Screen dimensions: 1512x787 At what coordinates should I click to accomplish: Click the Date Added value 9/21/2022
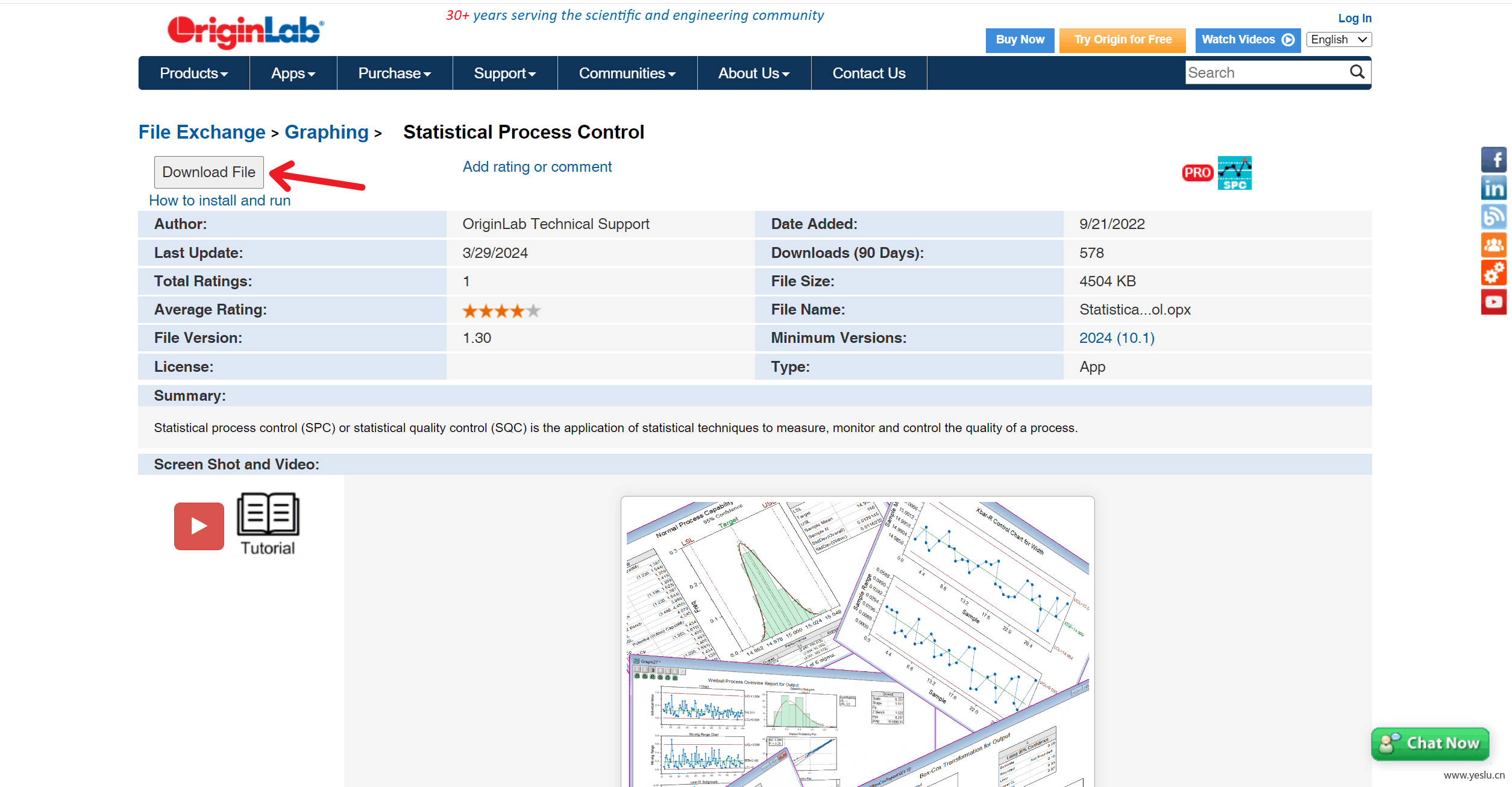[1112, 224]
